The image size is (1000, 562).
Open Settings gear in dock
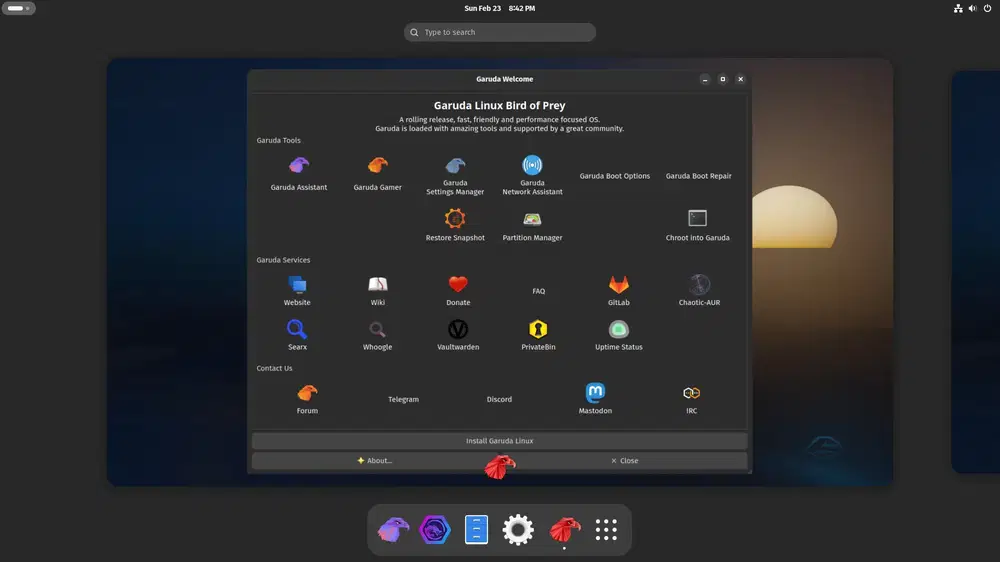coord(518,529)
